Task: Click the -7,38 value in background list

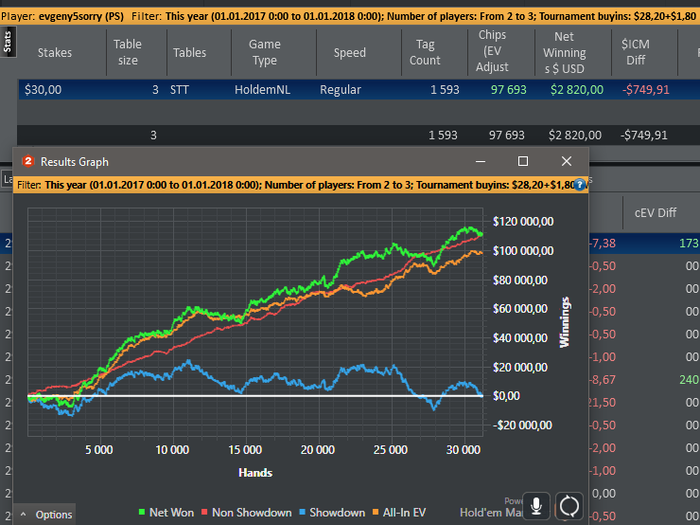Action: tap(602, 243)
